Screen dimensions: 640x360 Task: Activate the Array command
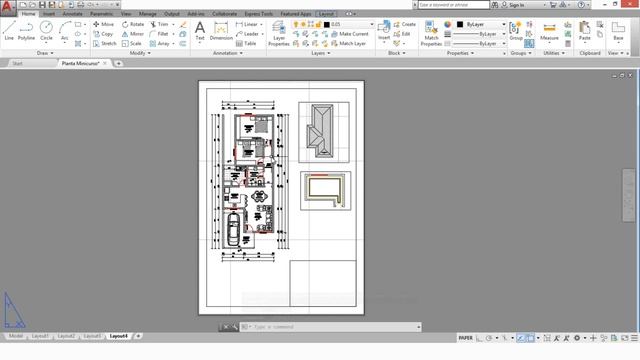(x=160, y=43)
